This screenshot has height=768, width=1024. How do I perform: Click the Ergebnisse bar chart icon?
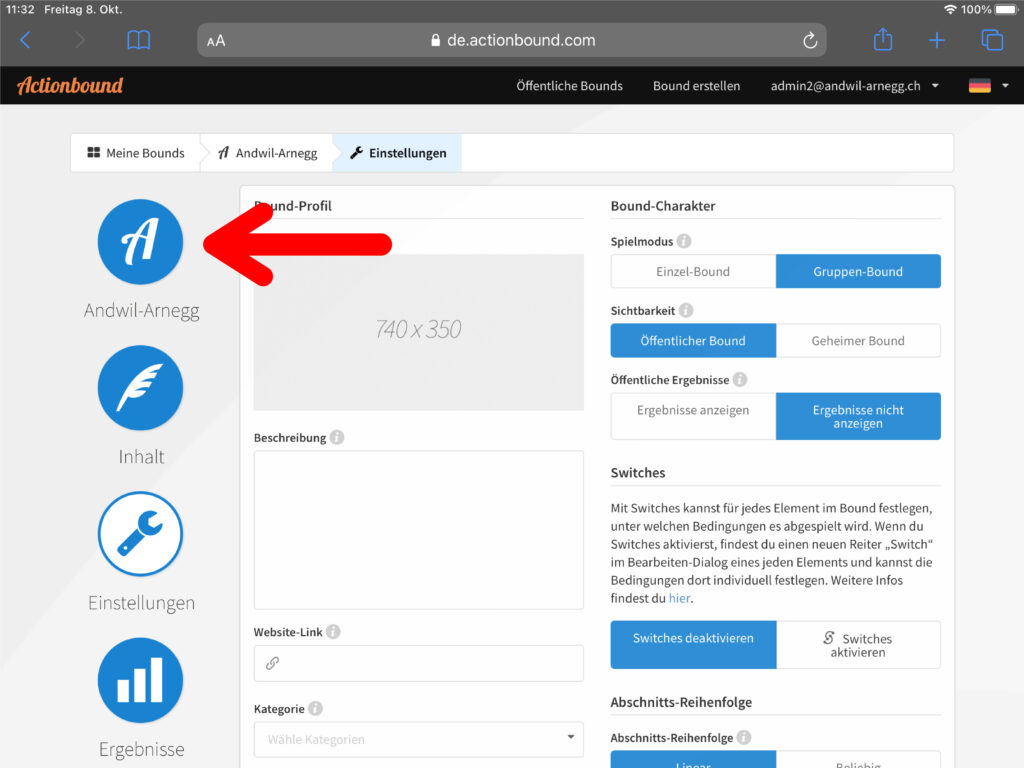tap(140, 681)
